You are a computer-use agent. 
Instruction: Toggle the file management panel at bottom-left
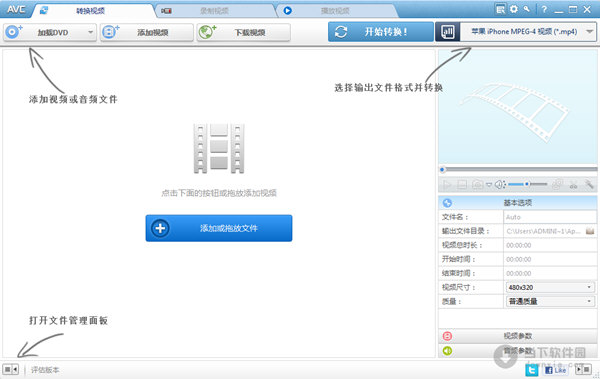coord(10,369)
